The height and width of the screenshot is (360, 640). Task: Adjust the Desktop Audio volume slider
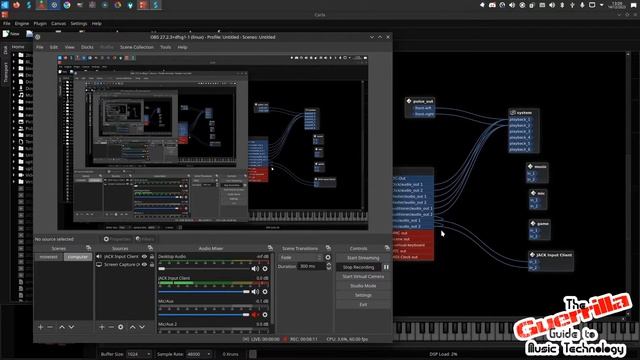point(204,269)
